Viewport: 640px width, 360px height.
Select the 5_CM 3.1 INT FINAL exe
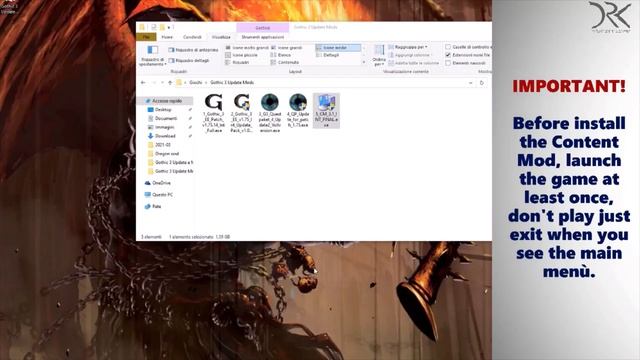point(326,110)
